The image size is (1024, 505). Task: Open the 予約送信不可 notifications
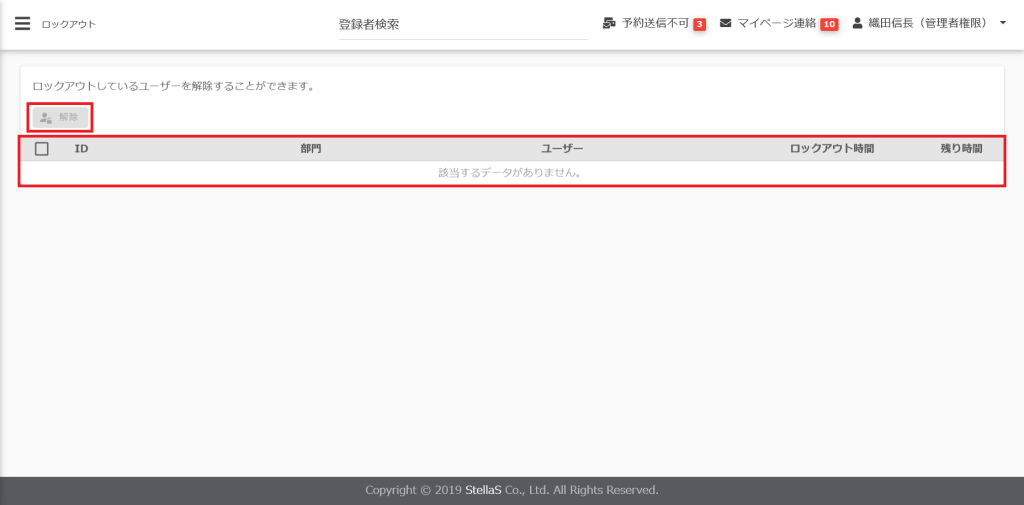click(655, 23)
